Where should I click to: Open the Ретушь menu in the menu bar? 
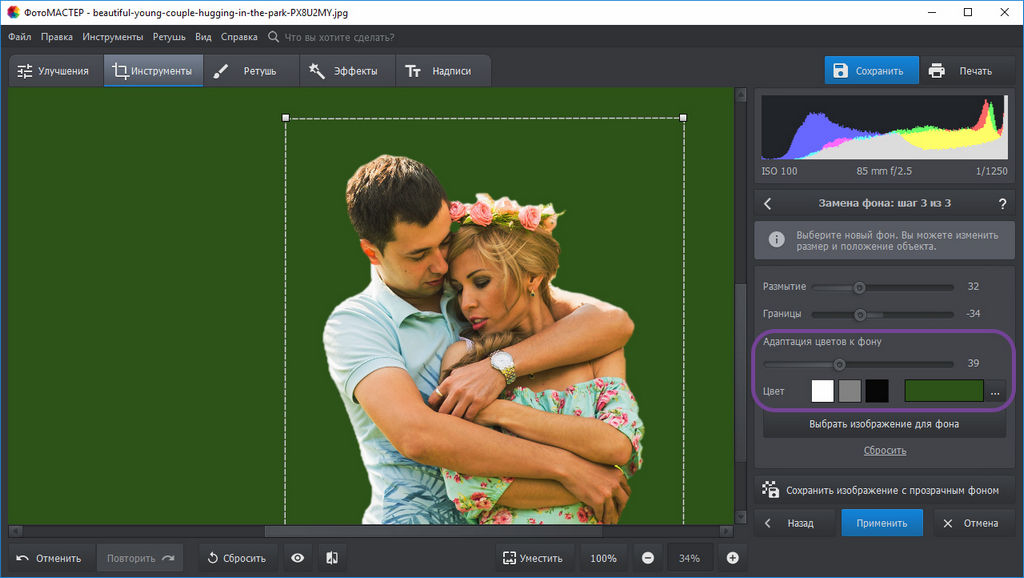pos(169,37)
